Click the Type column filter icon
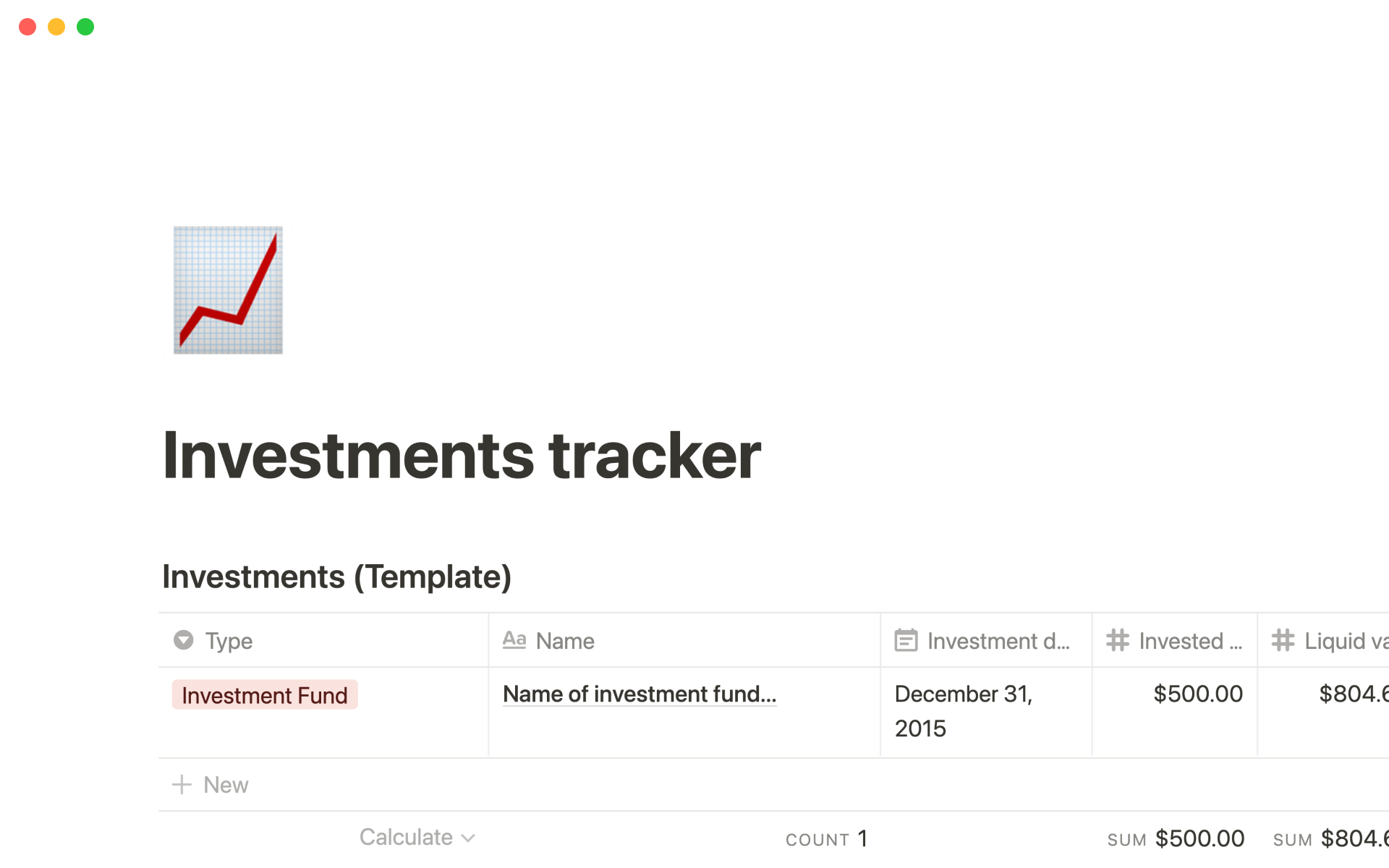Image resolution: width=1389 pixels, height=868 pixels. (183, 640)
